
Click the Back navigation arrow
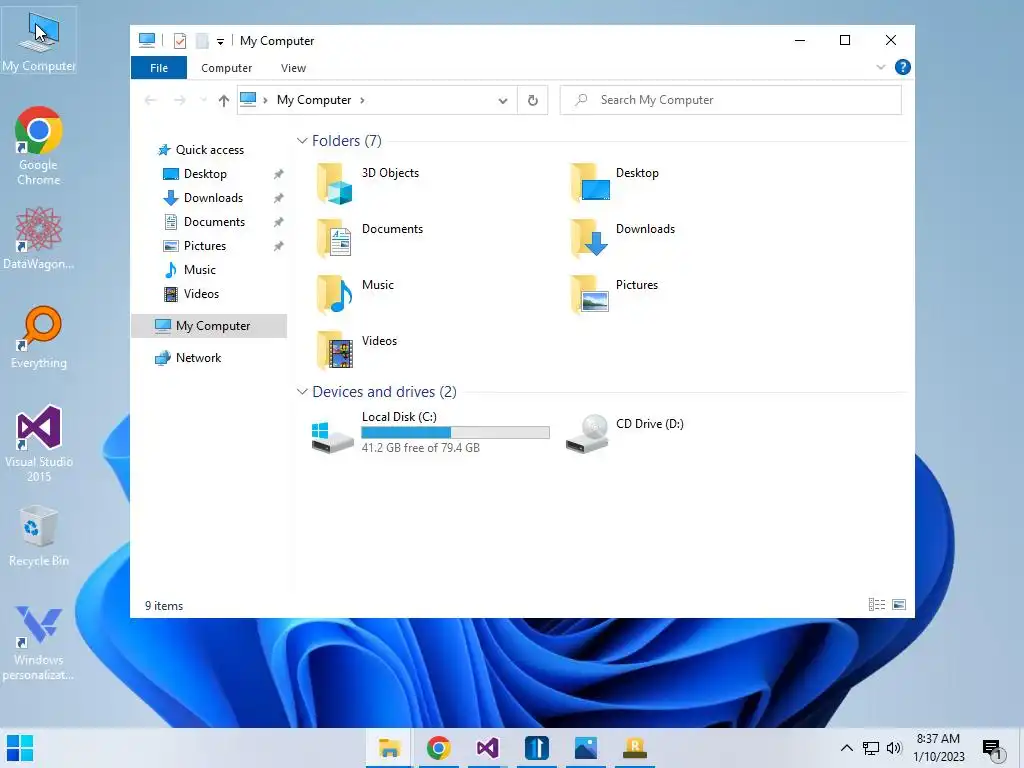pyautogui.click(x=151, y=101)
